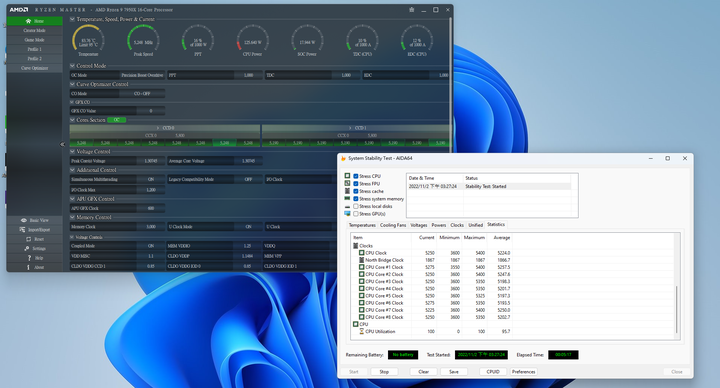720x388 pixels.
Task: Open the Unified tab
Action: pos(476,225)
